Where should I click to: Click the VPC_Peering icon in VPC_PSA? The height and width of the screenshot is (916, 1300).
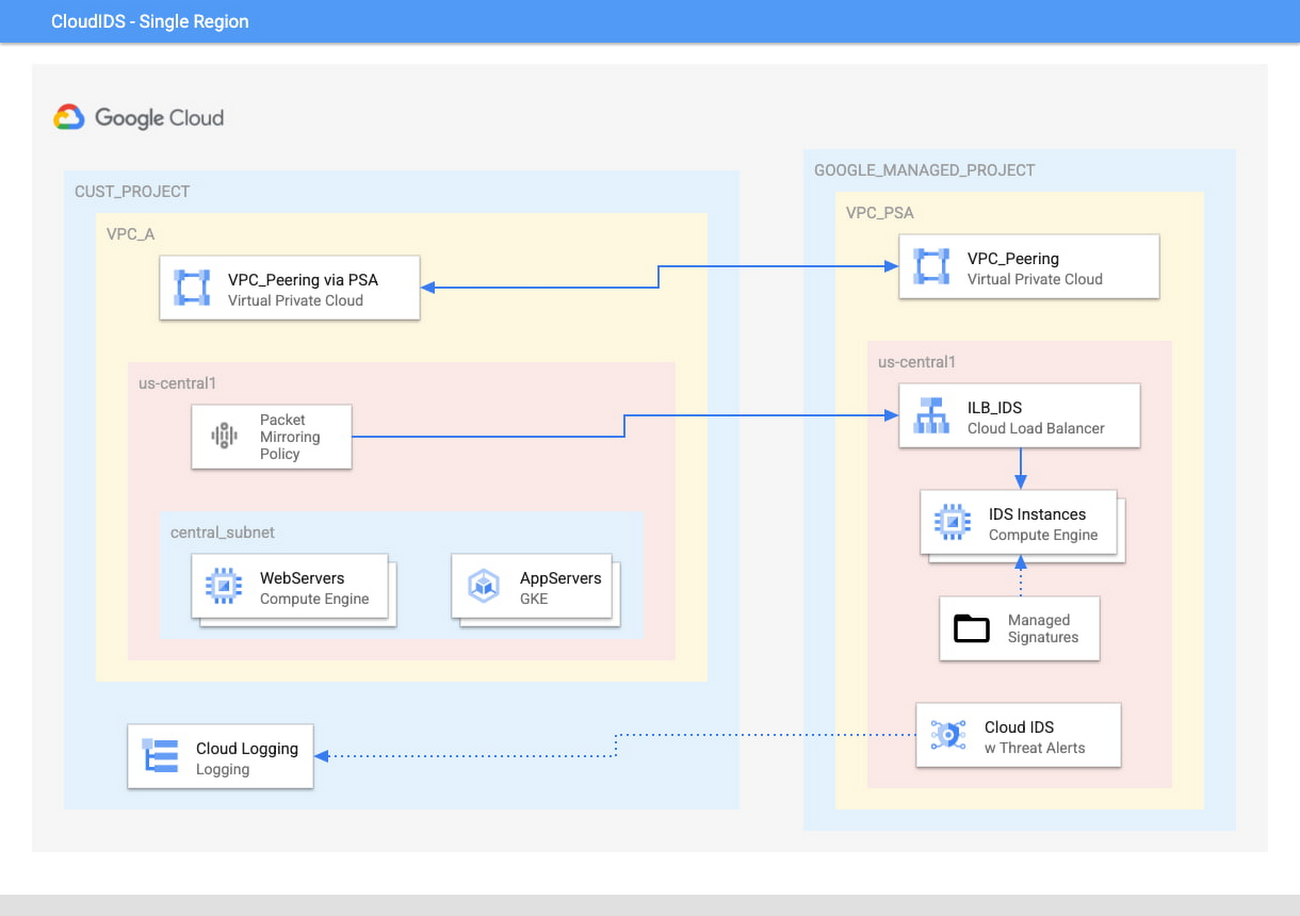point(932,266)
